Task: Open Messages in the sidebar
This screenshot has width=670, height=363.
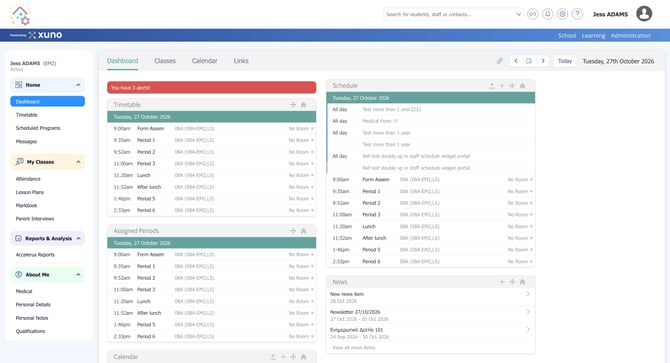Action: [x=26, y=141]
